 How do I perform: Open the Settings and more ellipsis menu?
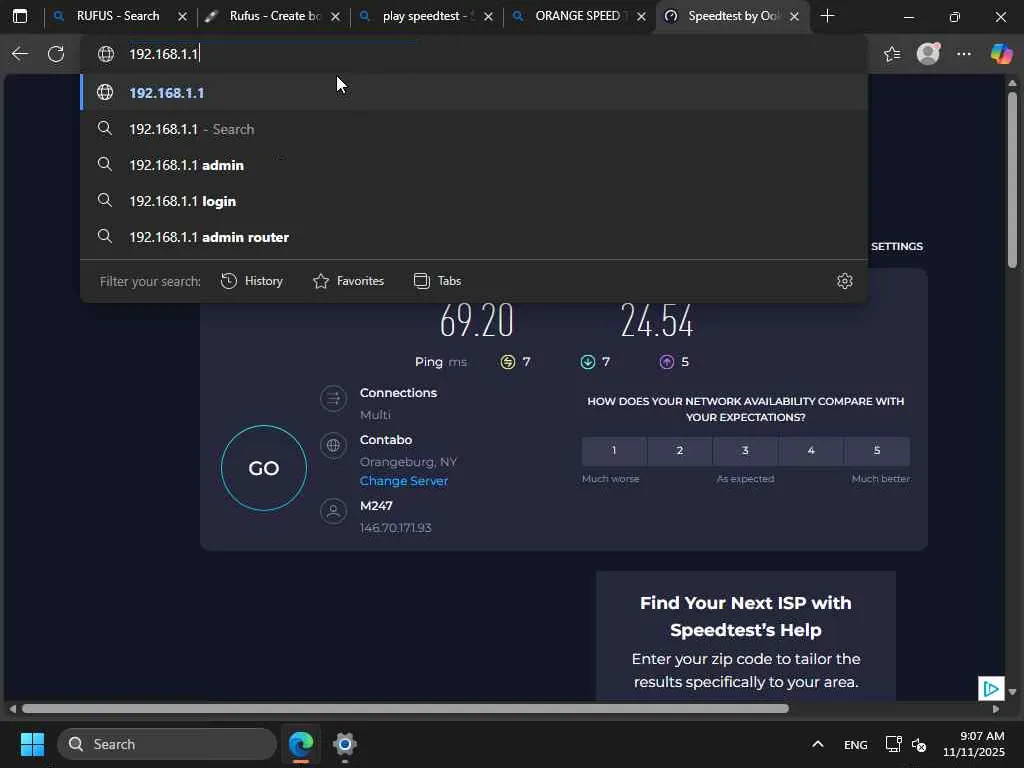(964, 54)
